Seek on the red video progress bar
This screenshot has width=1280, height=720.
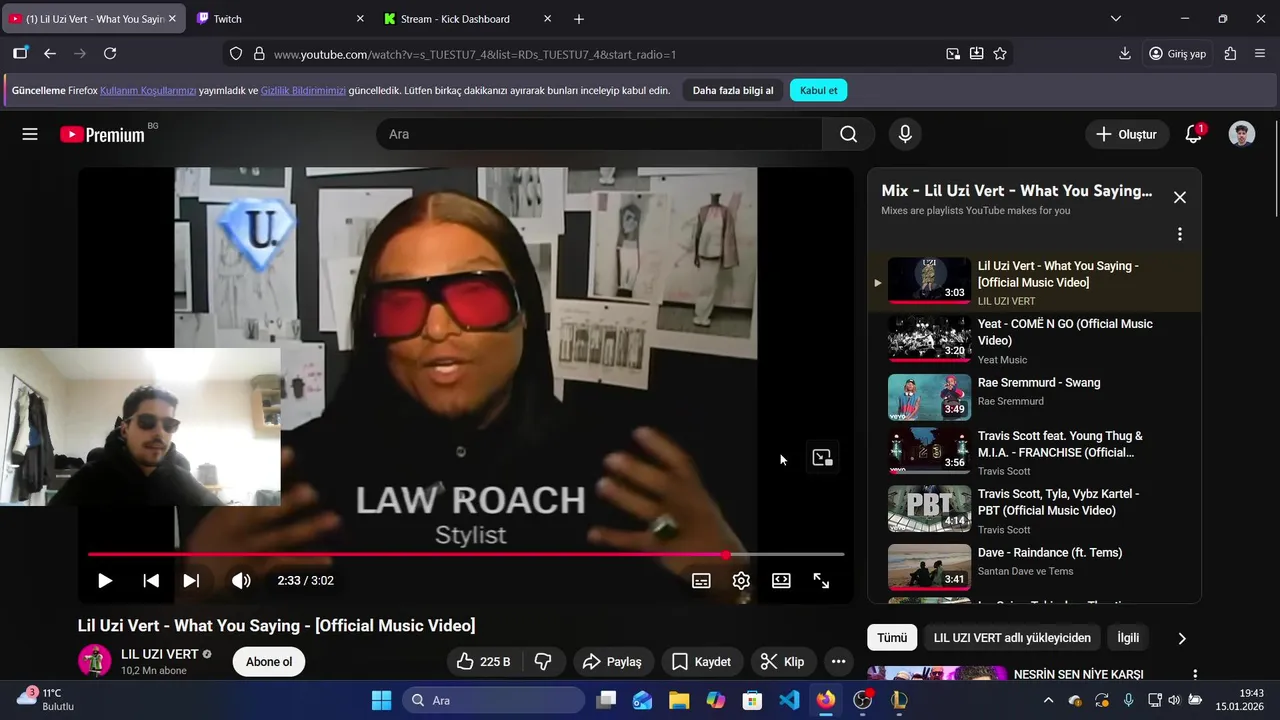click(466, 554)
